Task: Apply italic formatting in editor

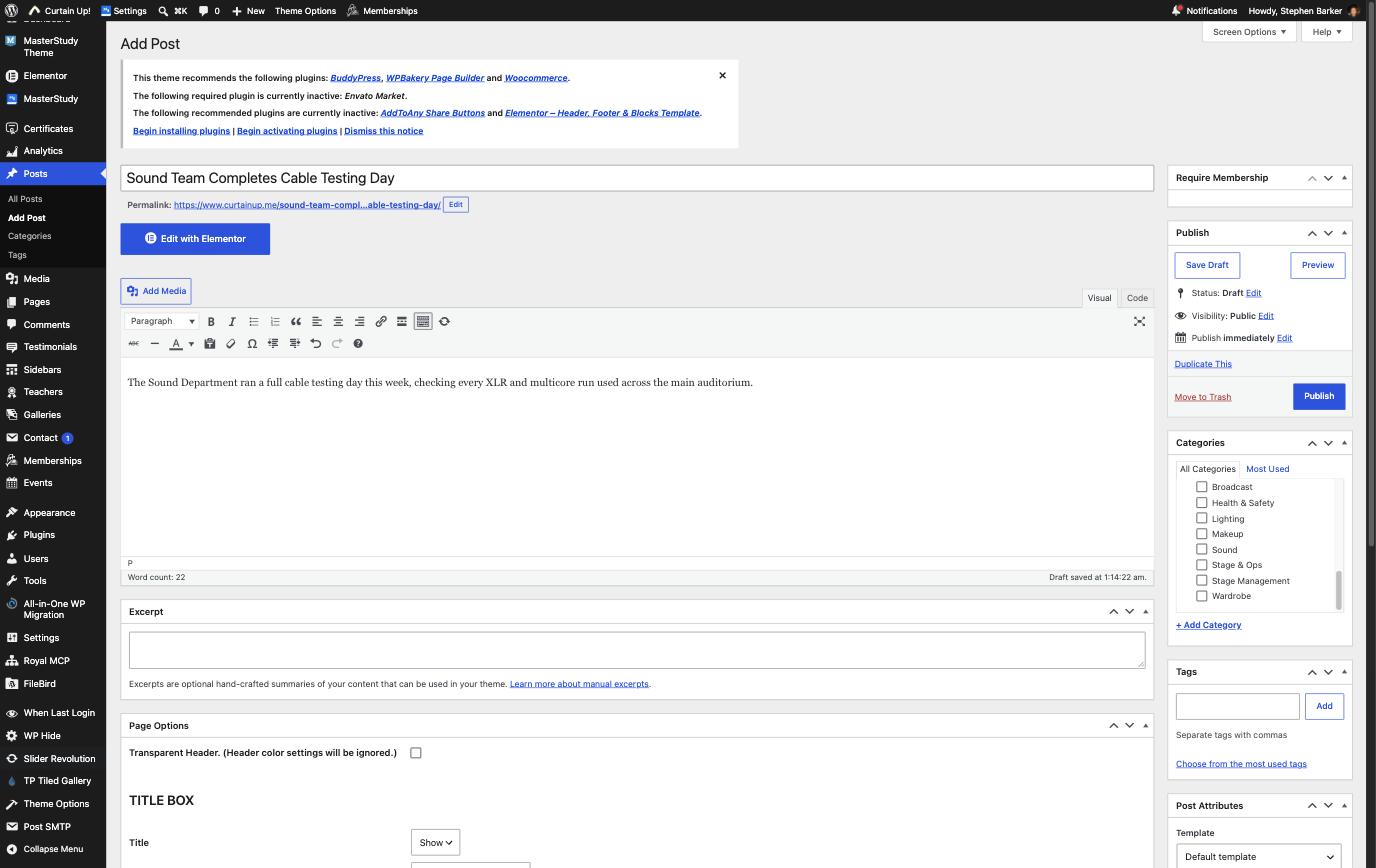Action: point(232,322)
